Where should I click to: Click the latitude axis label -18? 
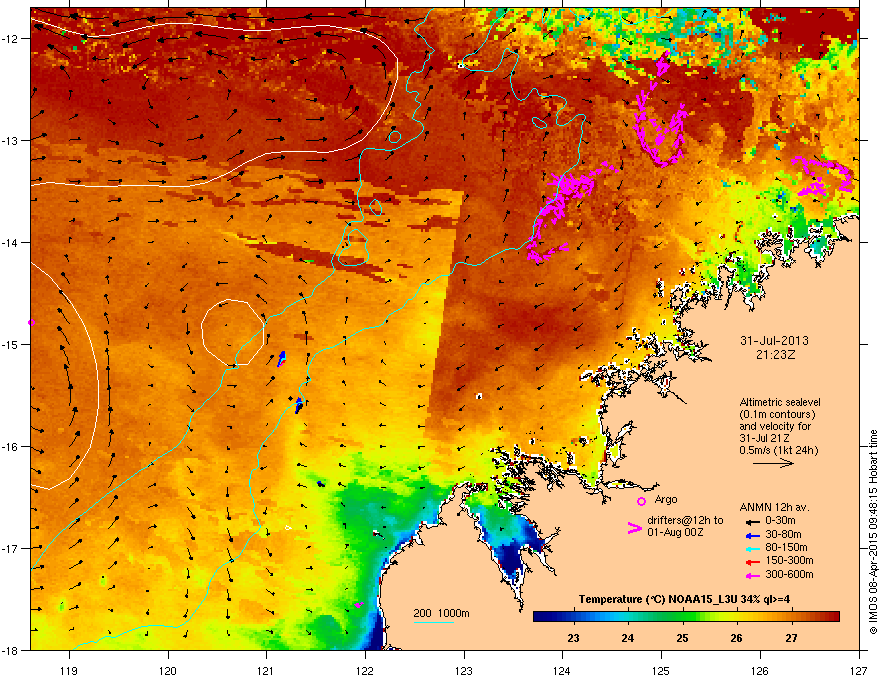[x=10, y=650]
